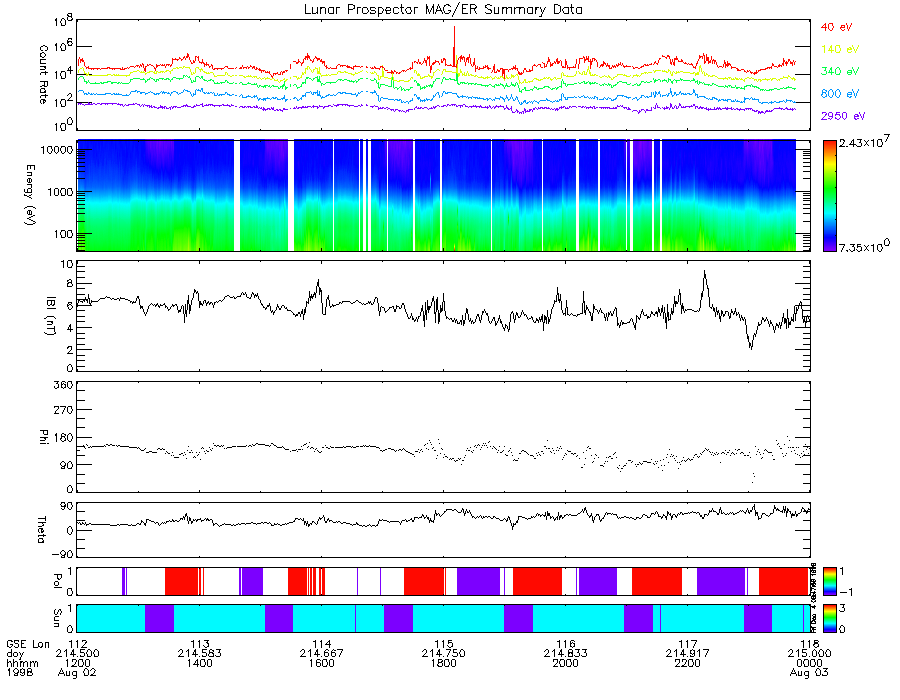Click the '214.917' day-of-year label
This screenshot has height=700, width=900.
click(688, 654)
